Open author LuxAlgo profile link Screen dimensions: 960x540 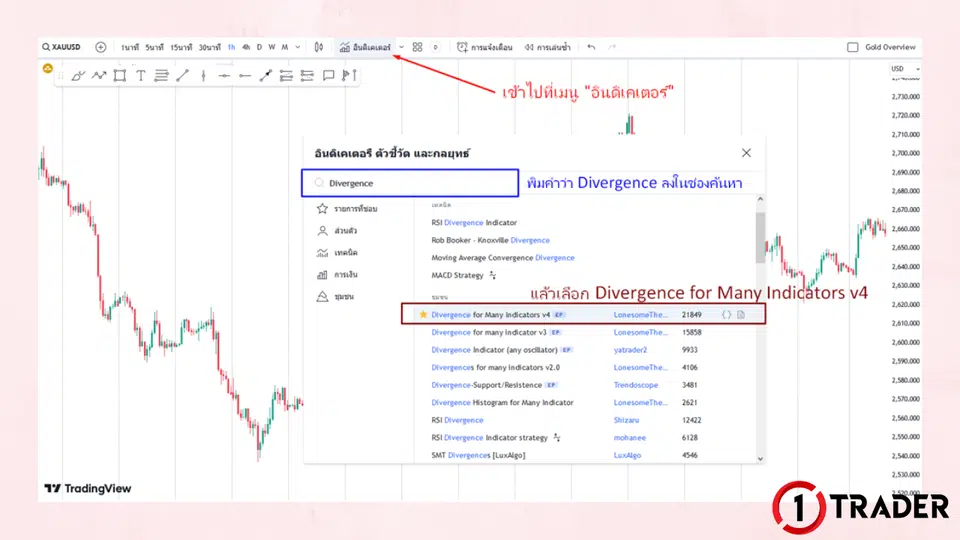627,456
